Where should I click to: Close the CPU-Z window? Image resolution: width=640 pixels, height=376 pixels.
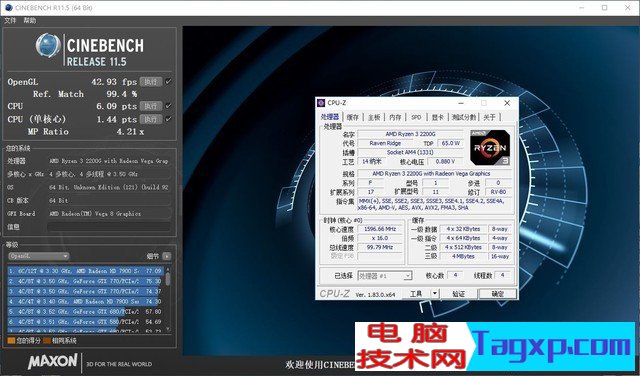[x=507, y=103]
